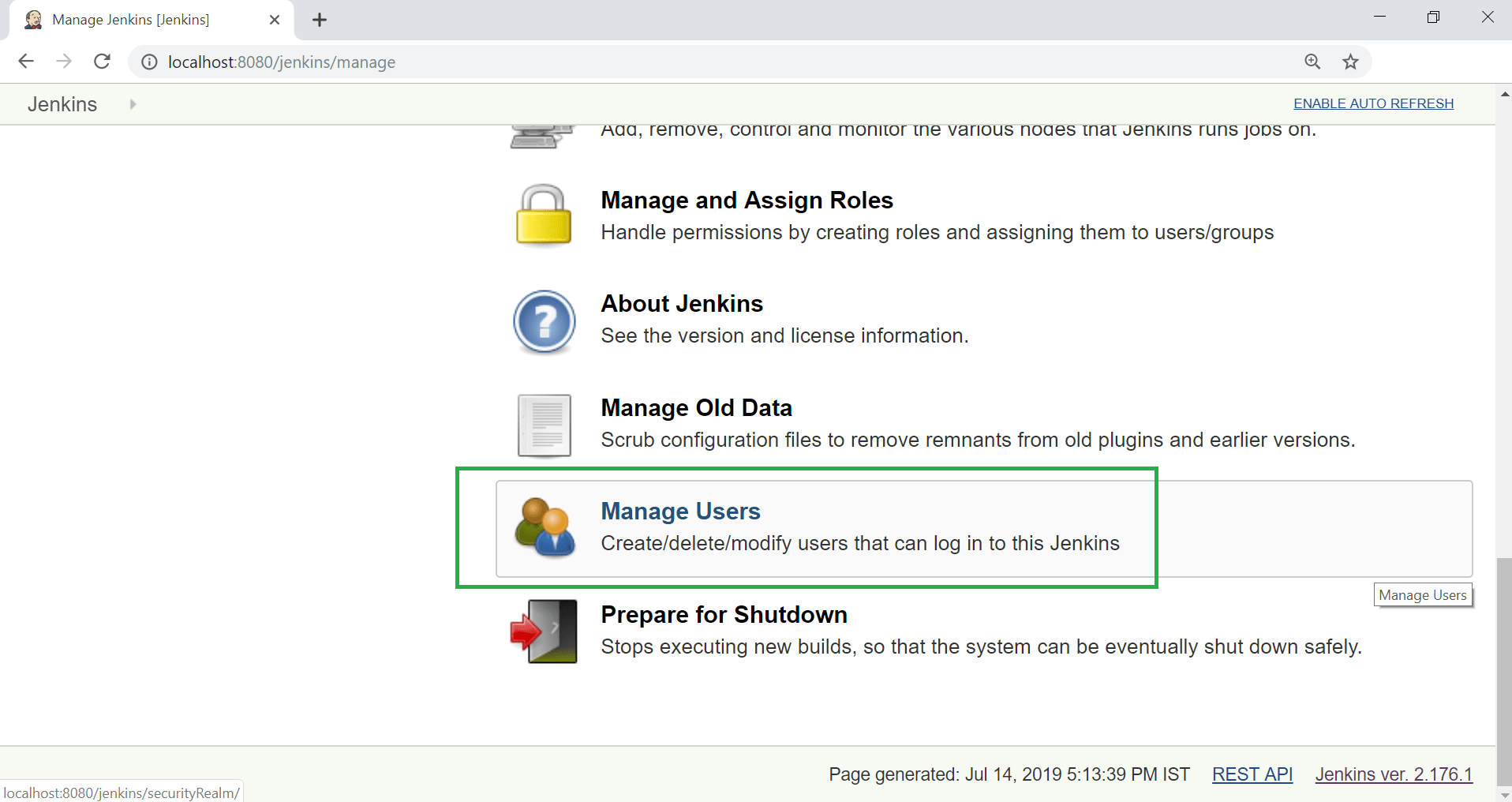Expand the Jenkins breadcrumb arrow

[x=133, y=104]
